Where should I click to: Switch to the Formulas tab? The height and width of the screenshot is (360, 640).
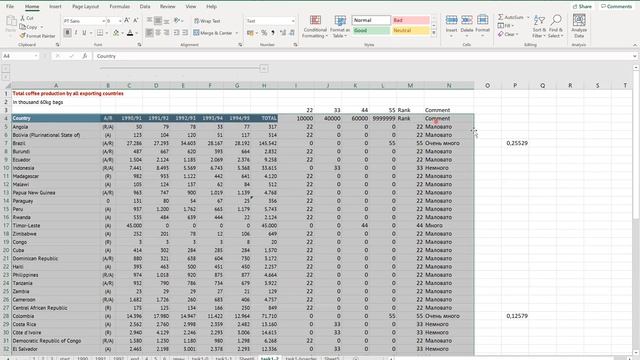tap(120, 7)
